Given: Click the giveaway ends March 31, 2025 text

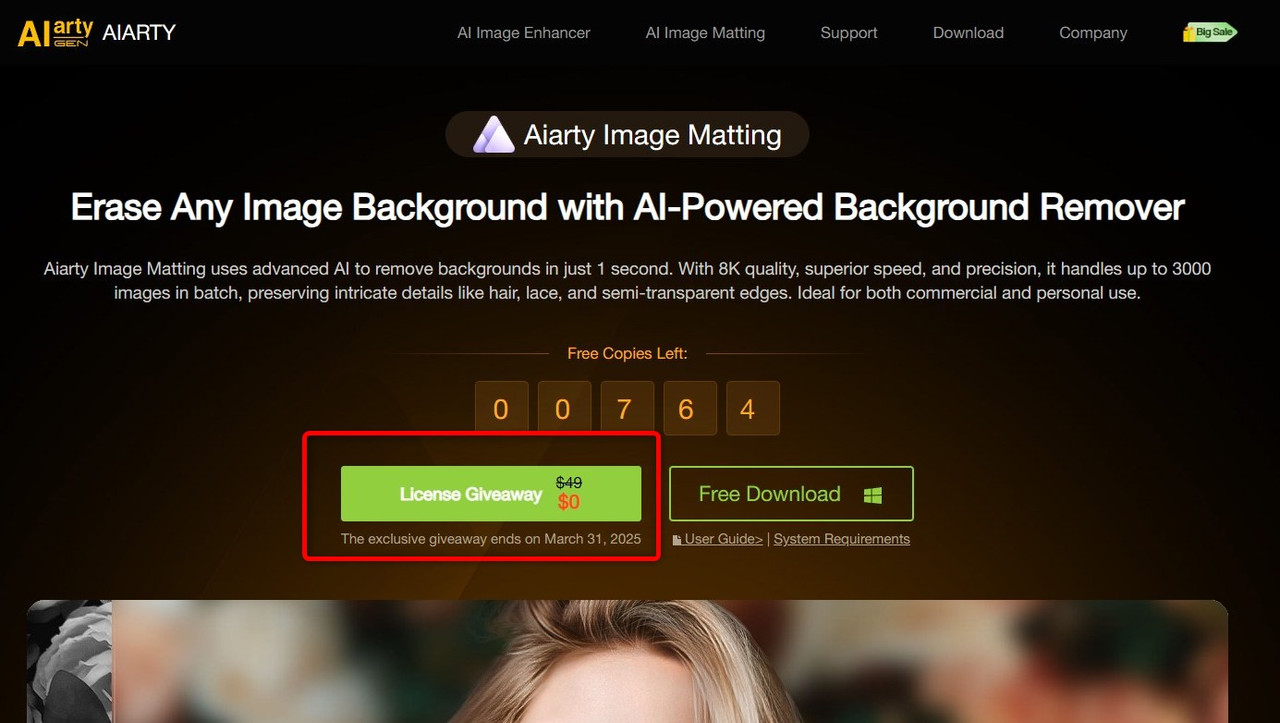Looking at the screenshot, I should (x=491, y=539).
